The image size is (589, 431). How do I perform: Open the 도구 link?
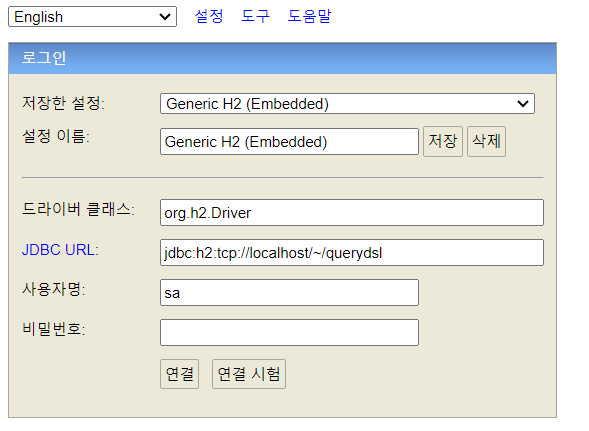[x=255, y=16]
